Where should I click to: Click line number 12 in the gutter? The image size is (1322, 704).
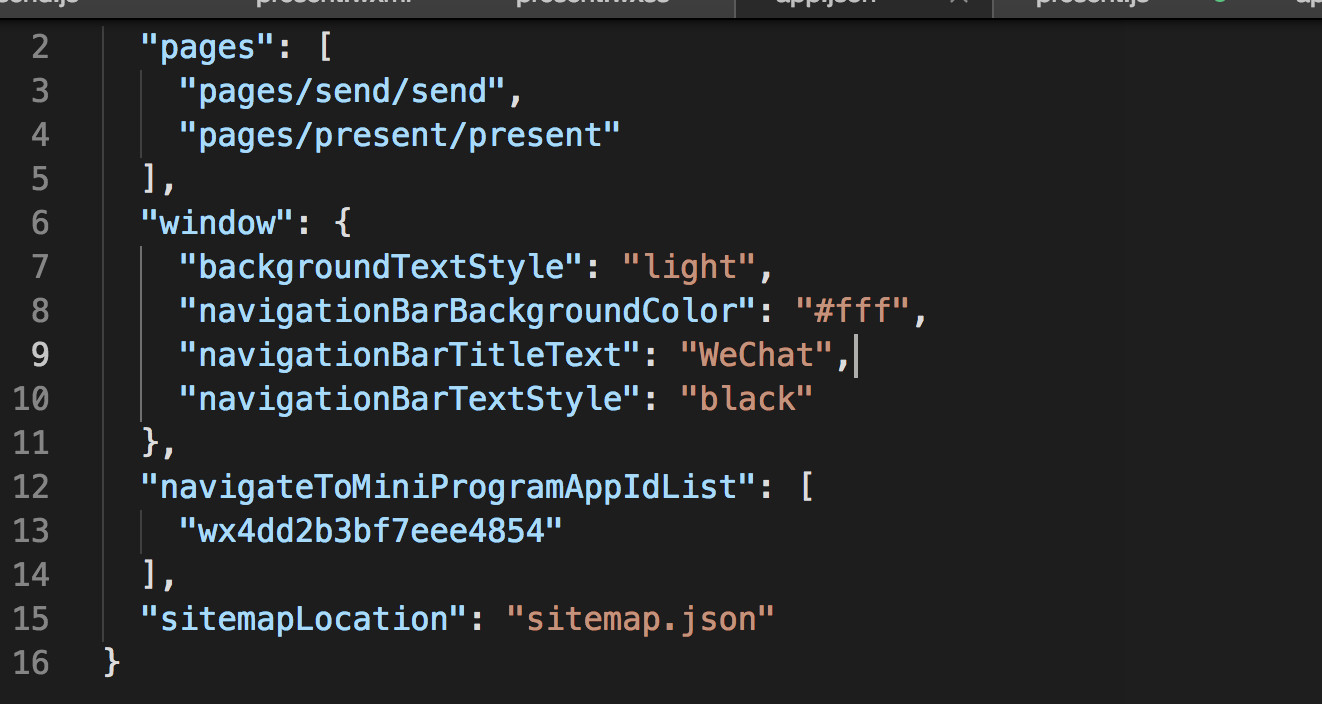(x=31, y=487)
